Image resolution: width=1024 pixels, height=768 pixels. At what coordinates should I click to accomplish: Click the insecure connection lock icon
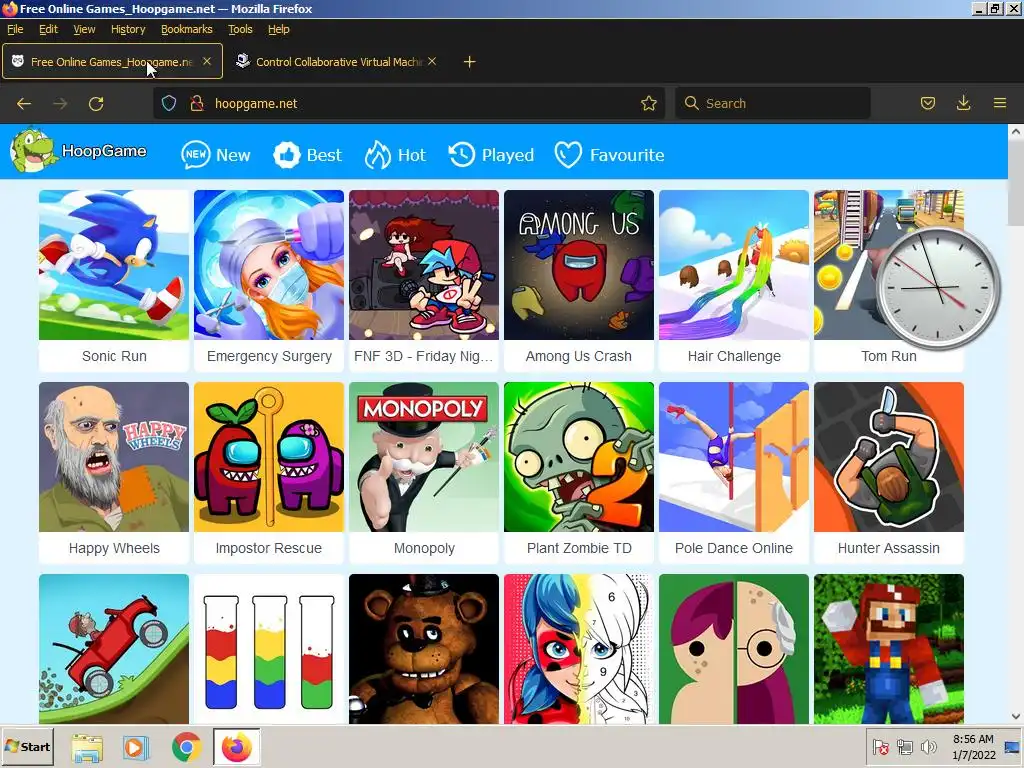pyautogui.click(x=197, y=103)
